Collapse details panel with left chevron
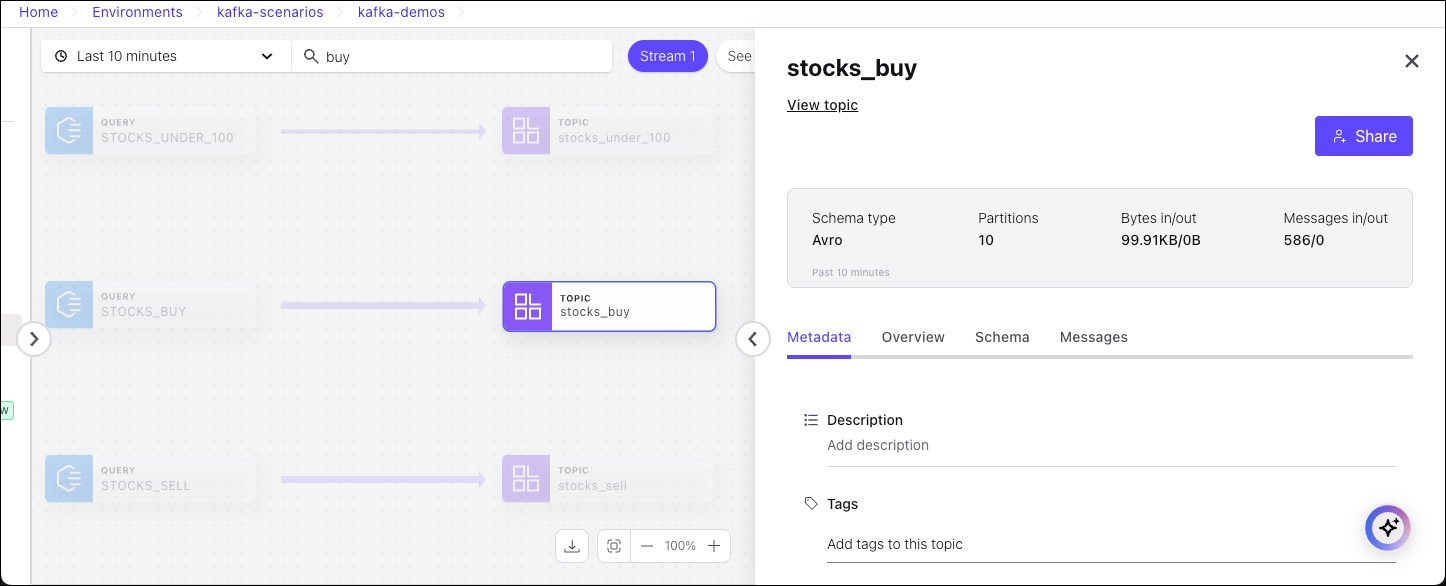Image resolution: width=1446 pixels, height=586 pixels. click(x=753, y=339)
